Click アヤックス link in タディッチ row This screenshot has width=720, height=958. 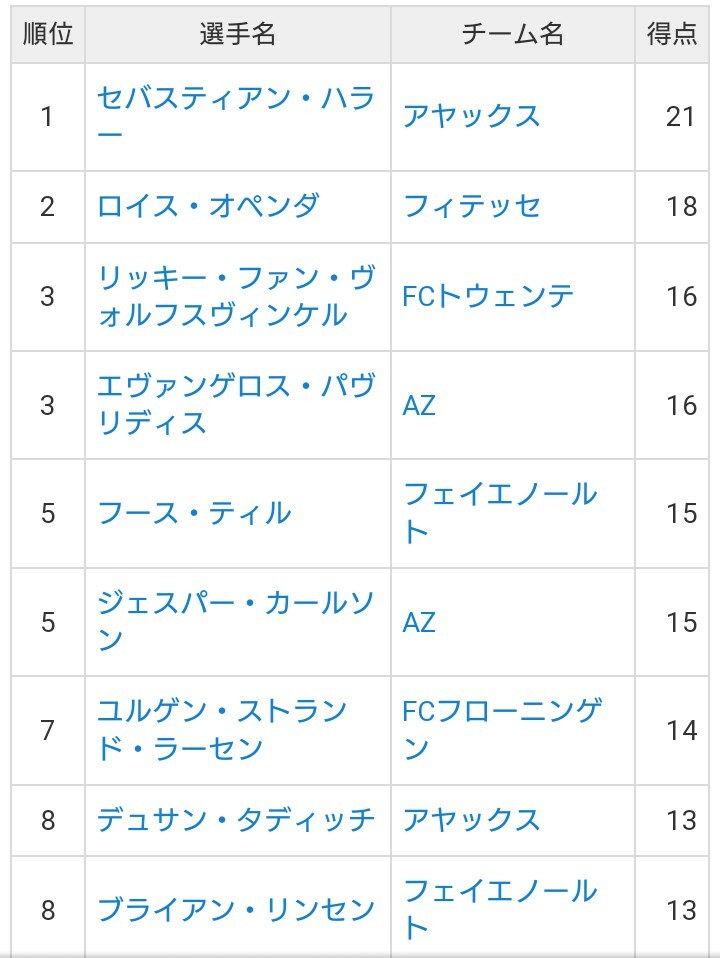point(471,820)
